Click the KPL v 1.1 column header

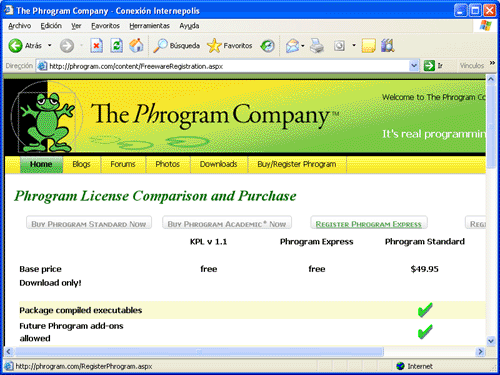pos(209,242)
